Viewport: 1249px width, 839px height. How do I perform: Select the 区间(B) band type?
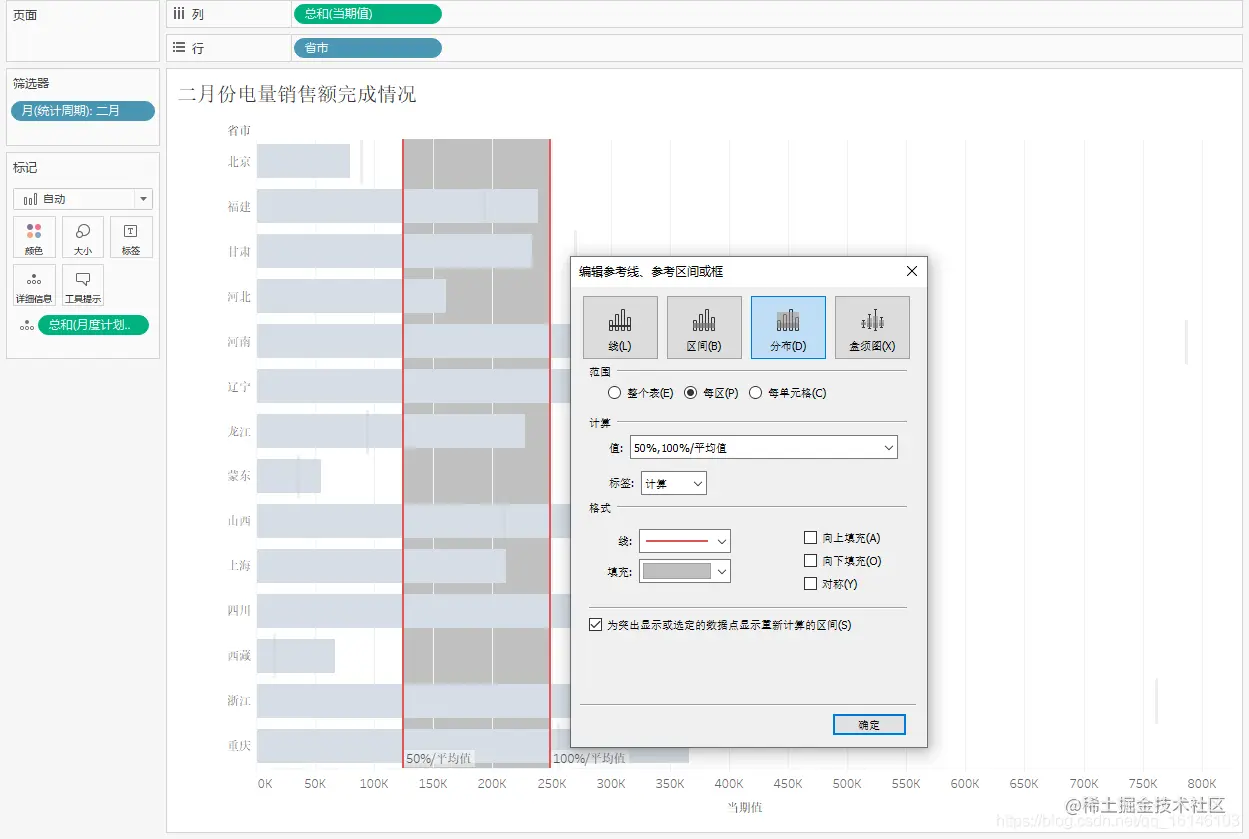click(x=704, y=327)
